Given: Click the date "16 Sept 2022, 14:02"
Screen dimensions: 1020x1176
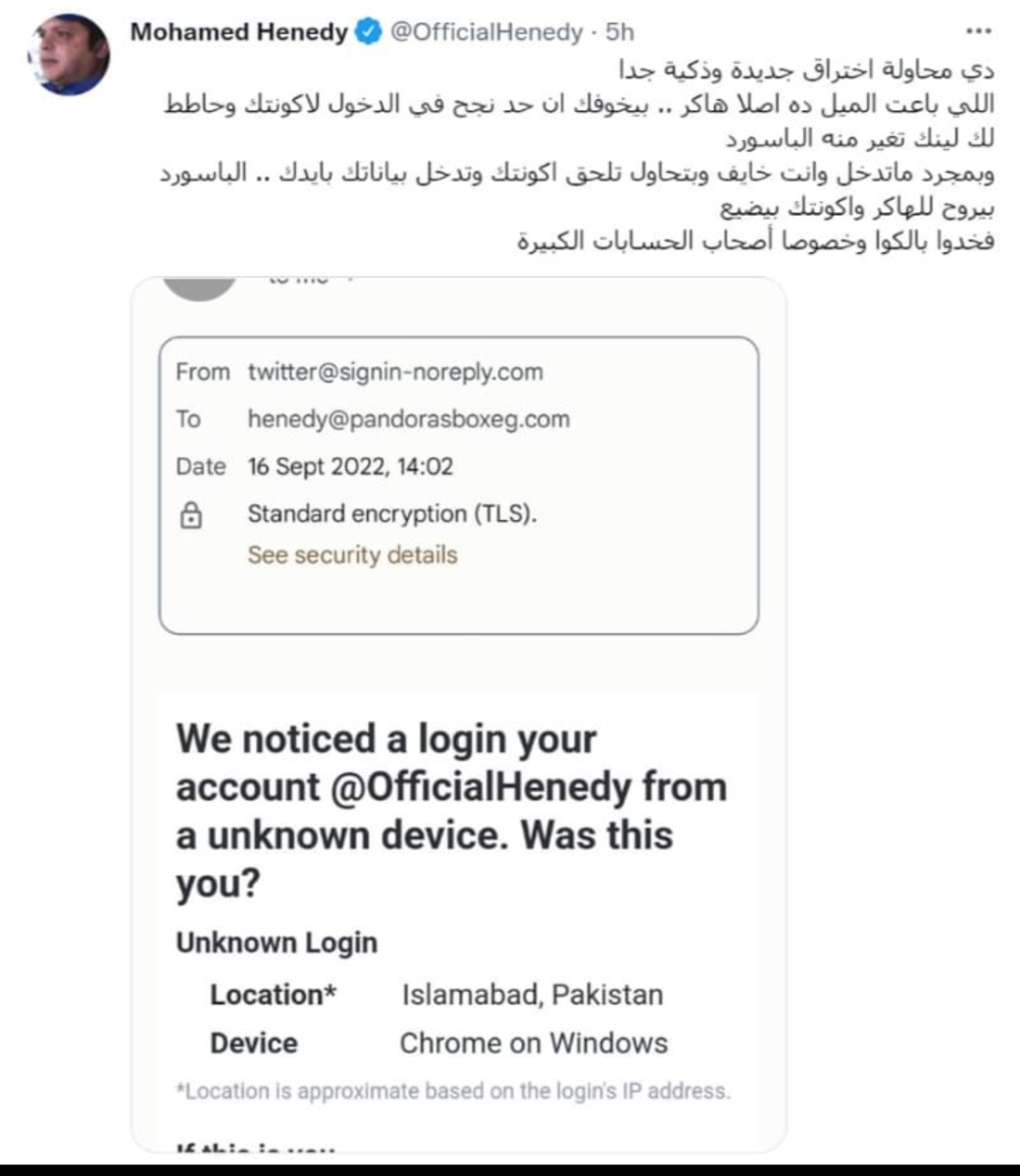Looking at the screenshot, I should [x=350, y=467].
